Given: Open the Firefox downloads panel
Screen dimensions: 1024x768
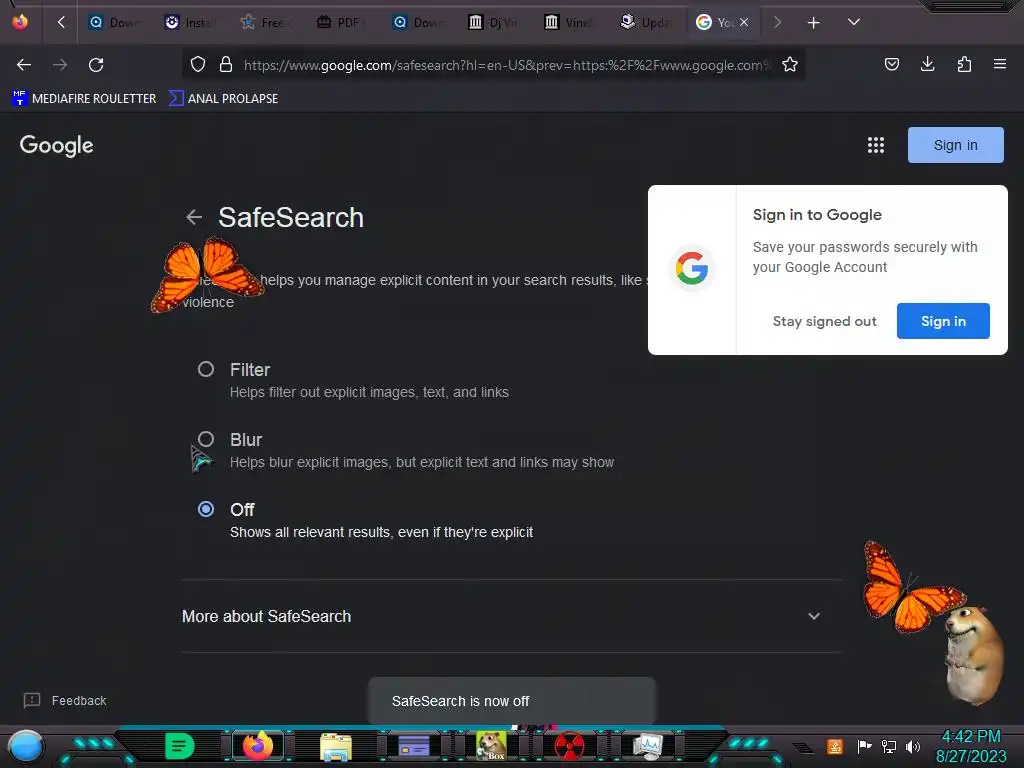Looking at the screenshot, I should tap(927, 64).
